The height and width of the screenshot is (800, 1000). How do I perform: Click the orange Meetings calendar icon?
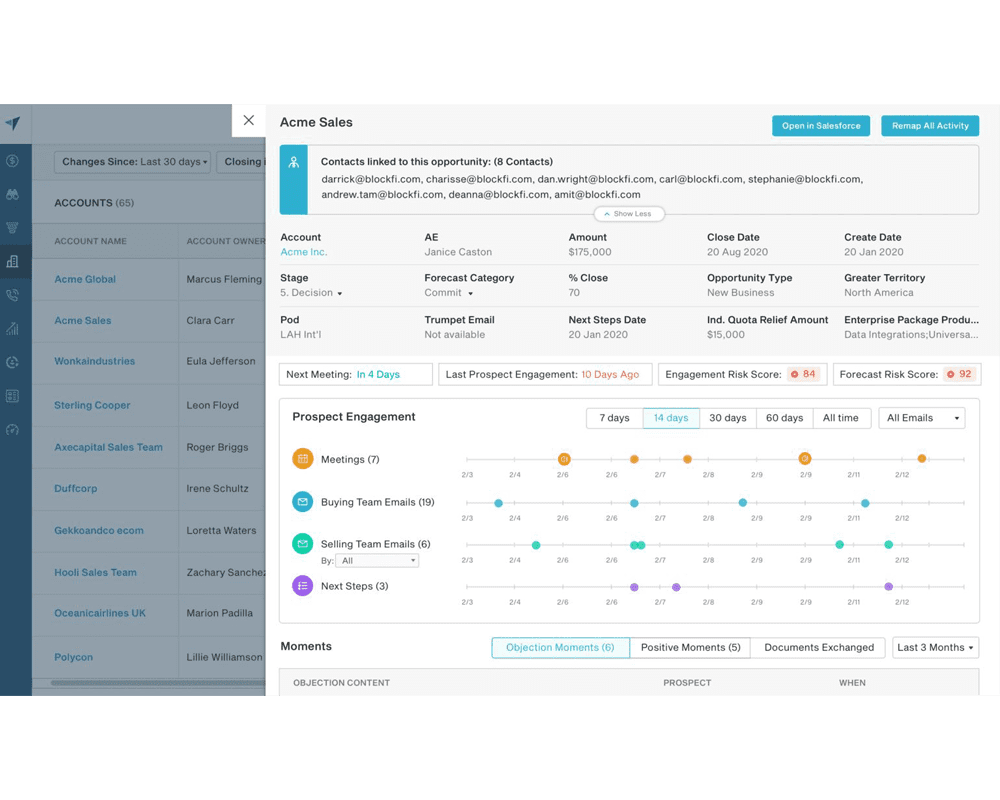point(302,459)
